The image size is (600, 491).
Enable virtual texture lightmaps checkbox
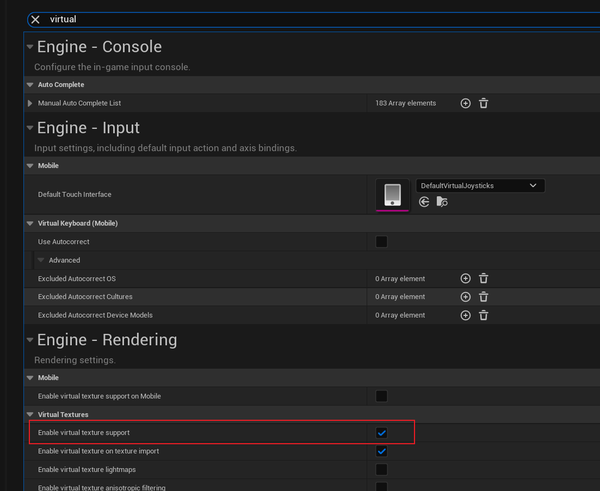point(381,469)
